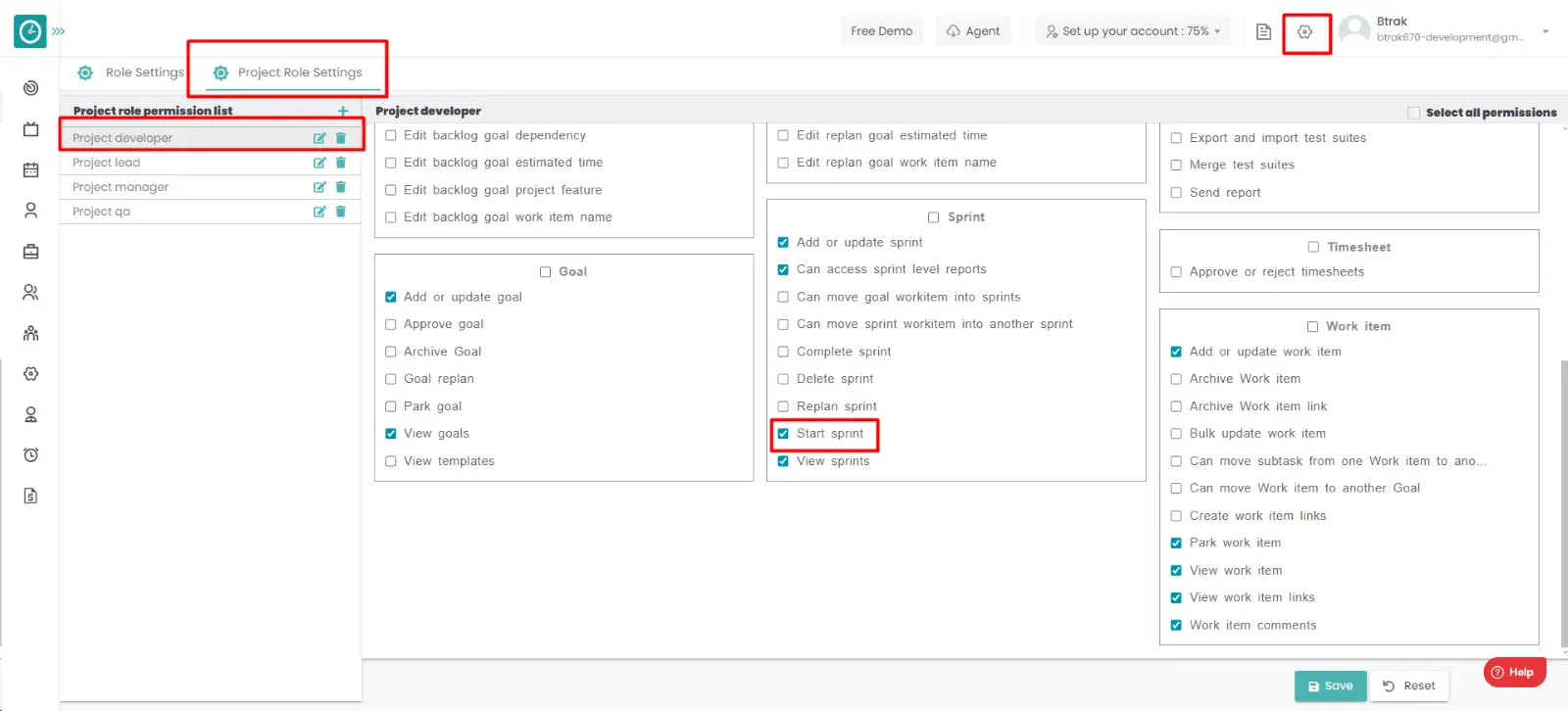Viewport: 1568px width, 711px height.
Task: Check the Select all permissions box
Action: pos(1413,113)
